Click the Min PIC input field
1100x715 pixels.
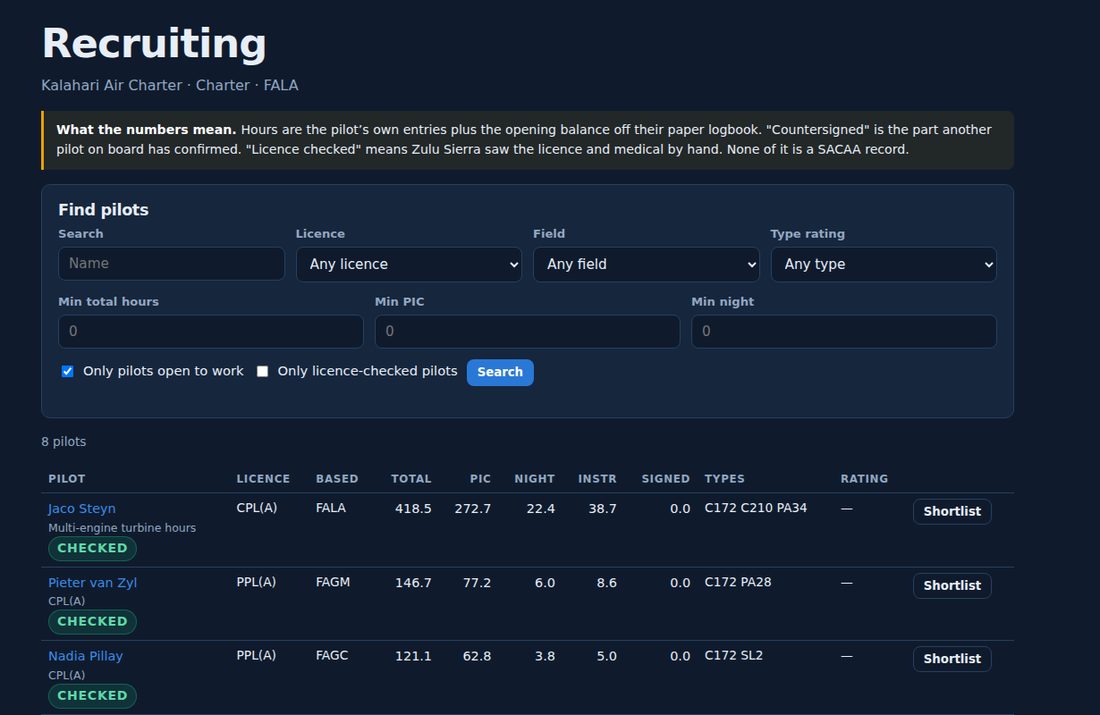(528, 331)
